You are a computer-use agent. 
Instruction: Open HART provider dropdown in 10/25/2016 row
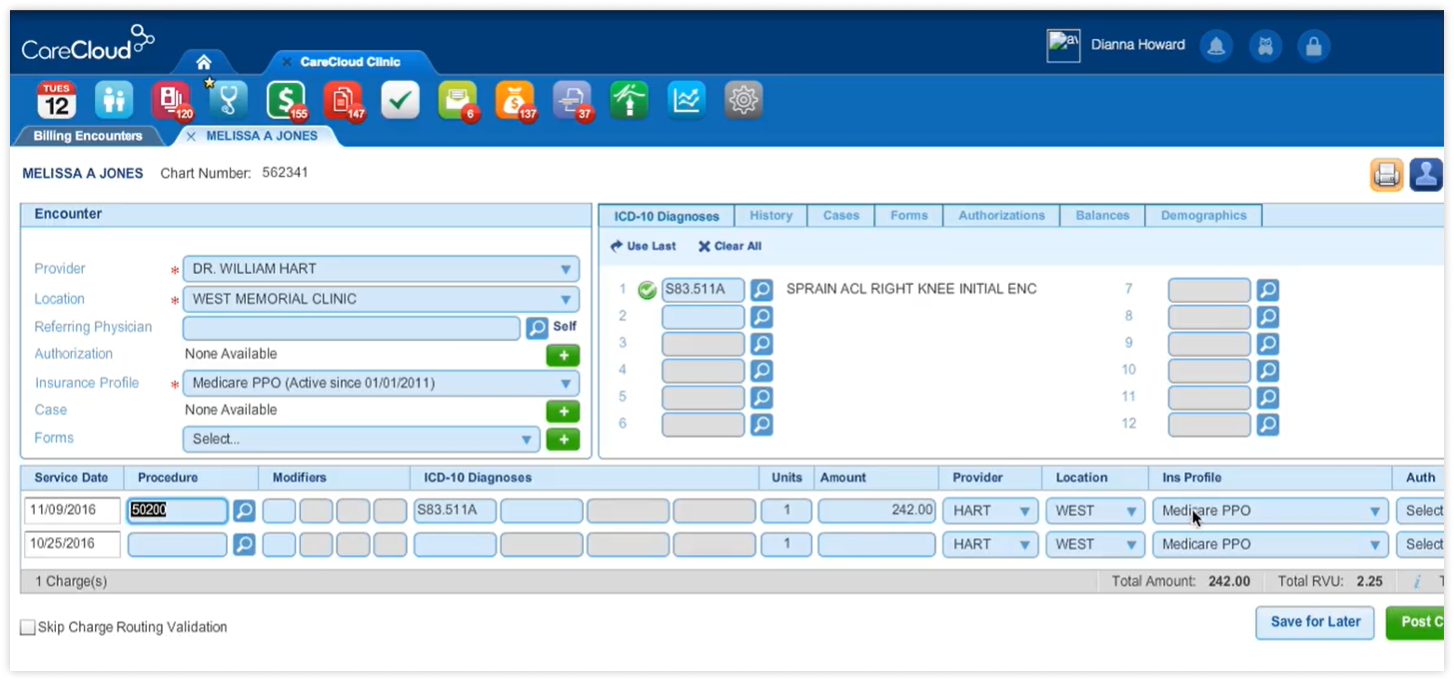click(992, 545)
